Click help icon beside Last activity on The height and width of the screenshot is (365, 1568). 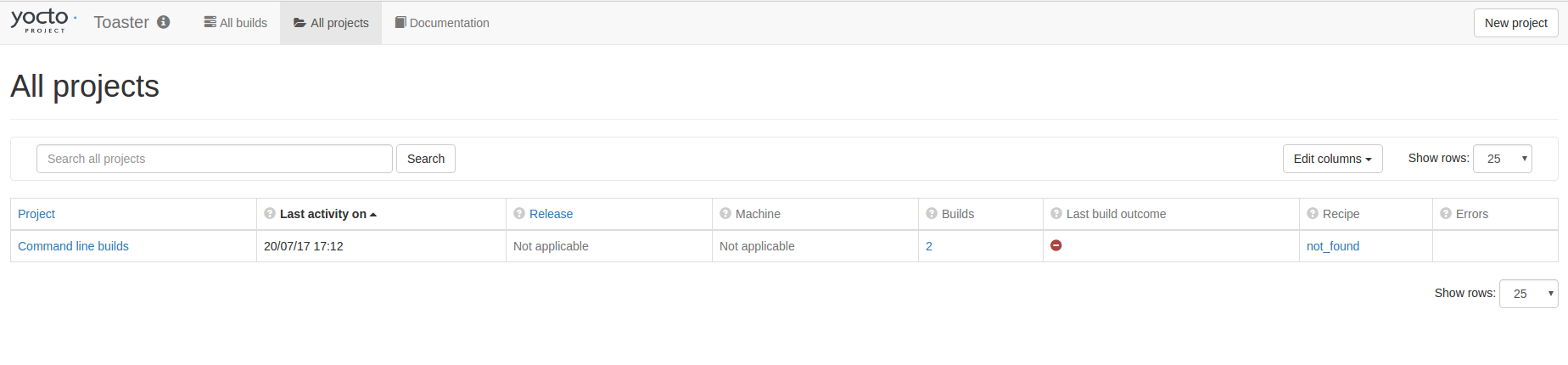(x=270, y=214)
